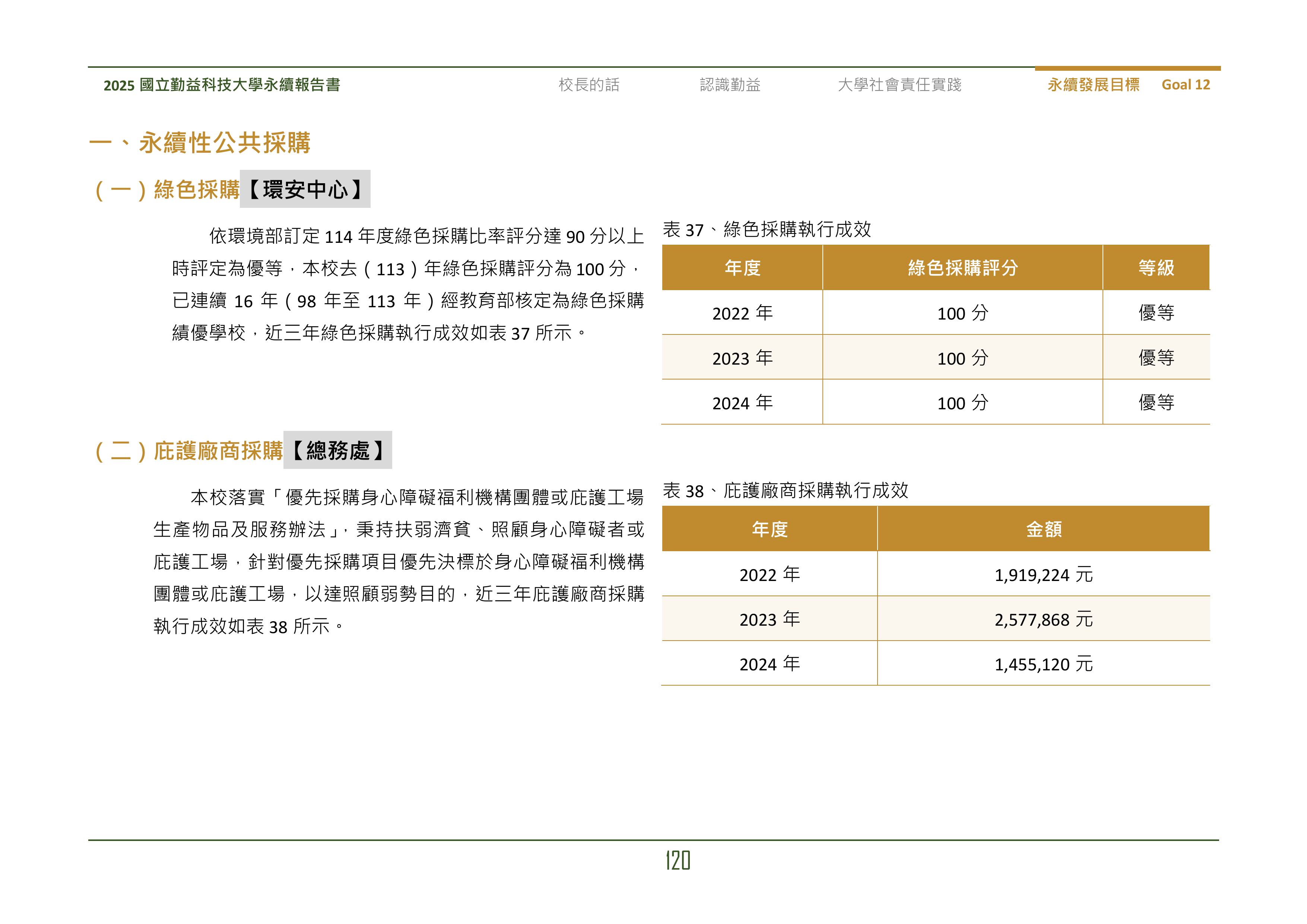Click the 校長的話 navigation tab
This screenshot has height=924, width=1307.
click(589, 85)
